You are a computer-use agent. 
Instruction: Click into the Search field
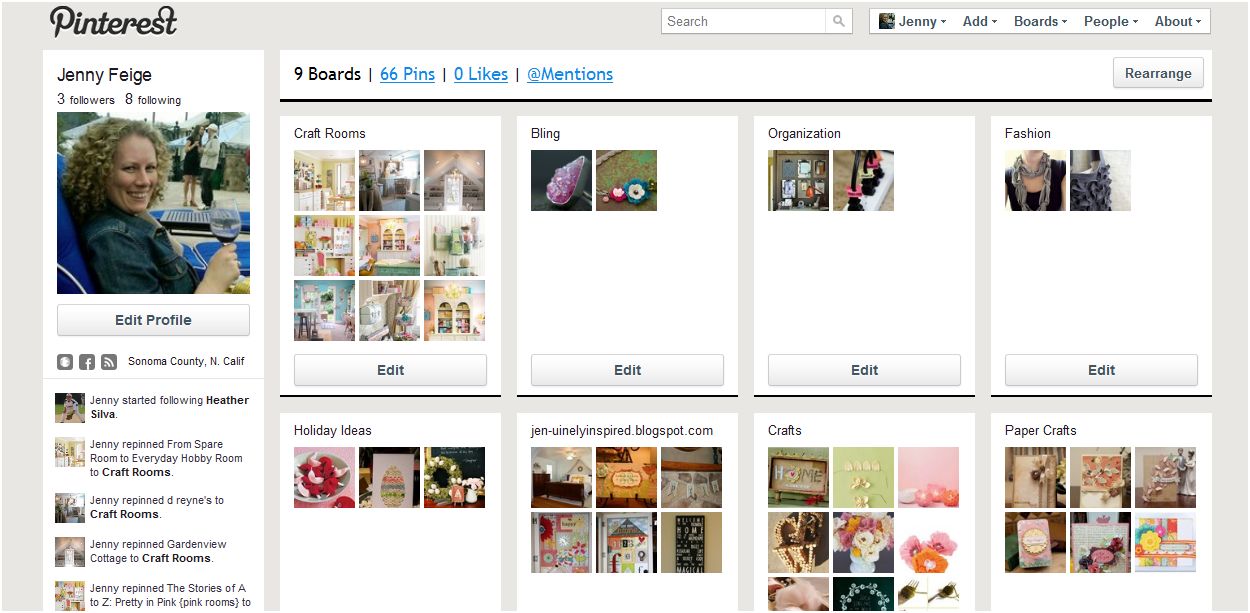[x=744, y=21]
